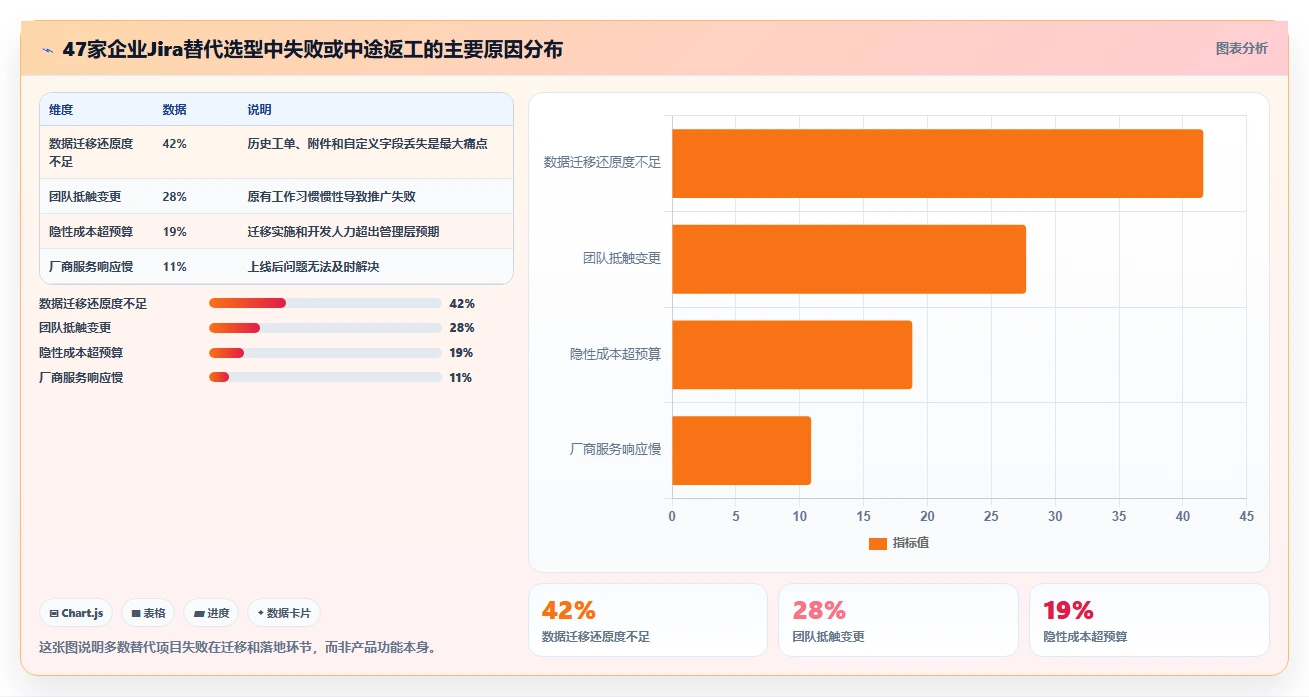This screenshot has height=697, width=1309.
Task: Click the 42% cell in the table
Action: pyautogui.click(x=174, y=144)
